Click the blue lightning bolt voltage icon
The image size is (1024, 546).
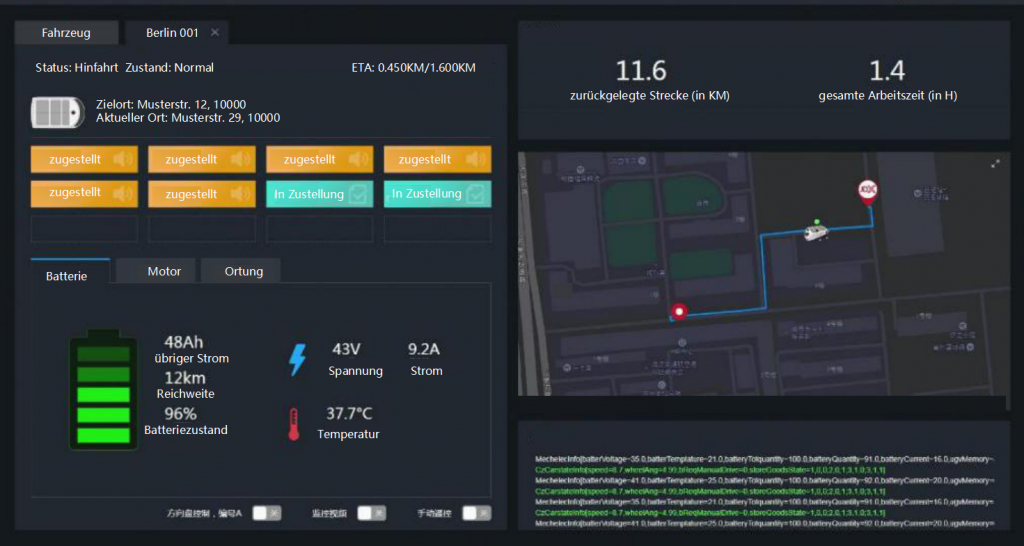pos(297,359)
